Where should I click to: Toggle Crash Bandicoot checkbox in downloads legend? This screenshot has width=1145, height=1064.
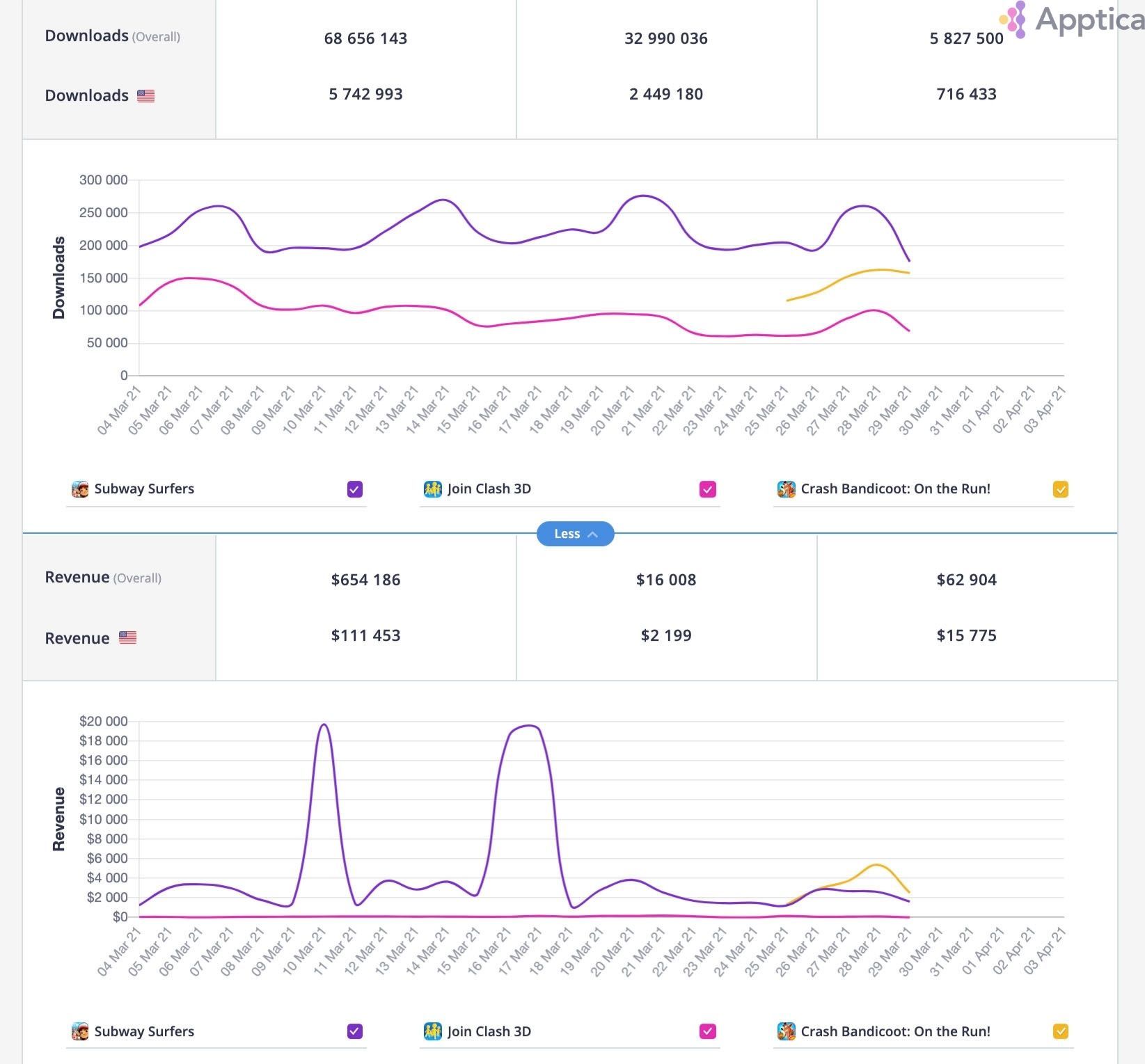click(x=1061, y=489)
